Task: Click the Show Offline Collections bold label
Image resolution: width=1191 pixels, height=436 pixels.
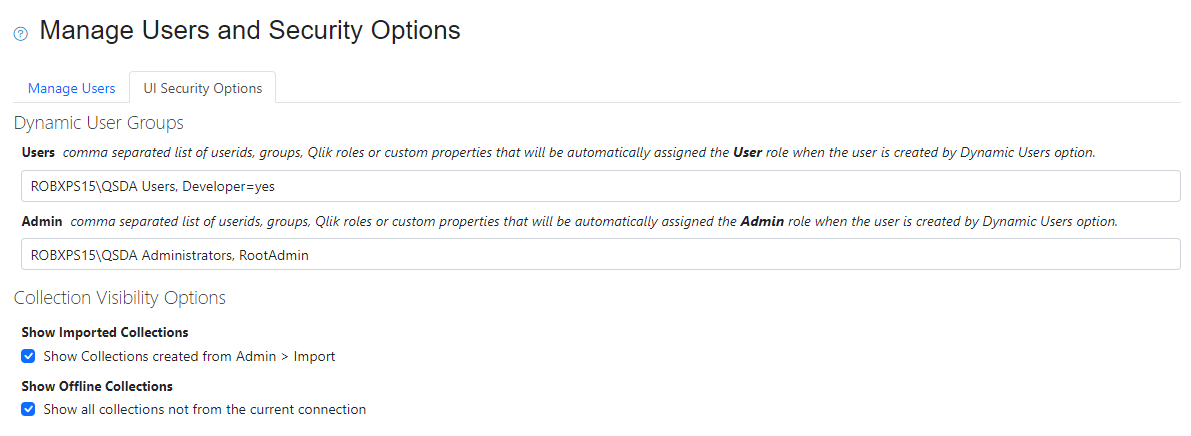Action: (x=97, y=386)
